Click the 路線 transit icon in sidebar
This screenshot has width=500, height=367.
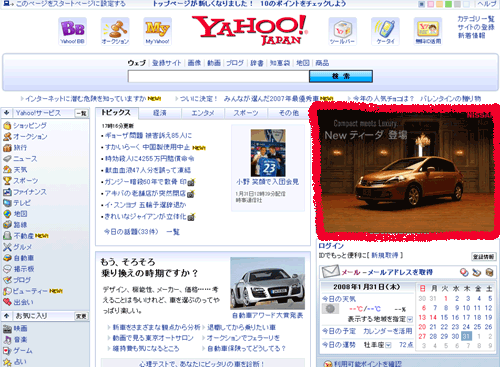(x=7, y=225)
